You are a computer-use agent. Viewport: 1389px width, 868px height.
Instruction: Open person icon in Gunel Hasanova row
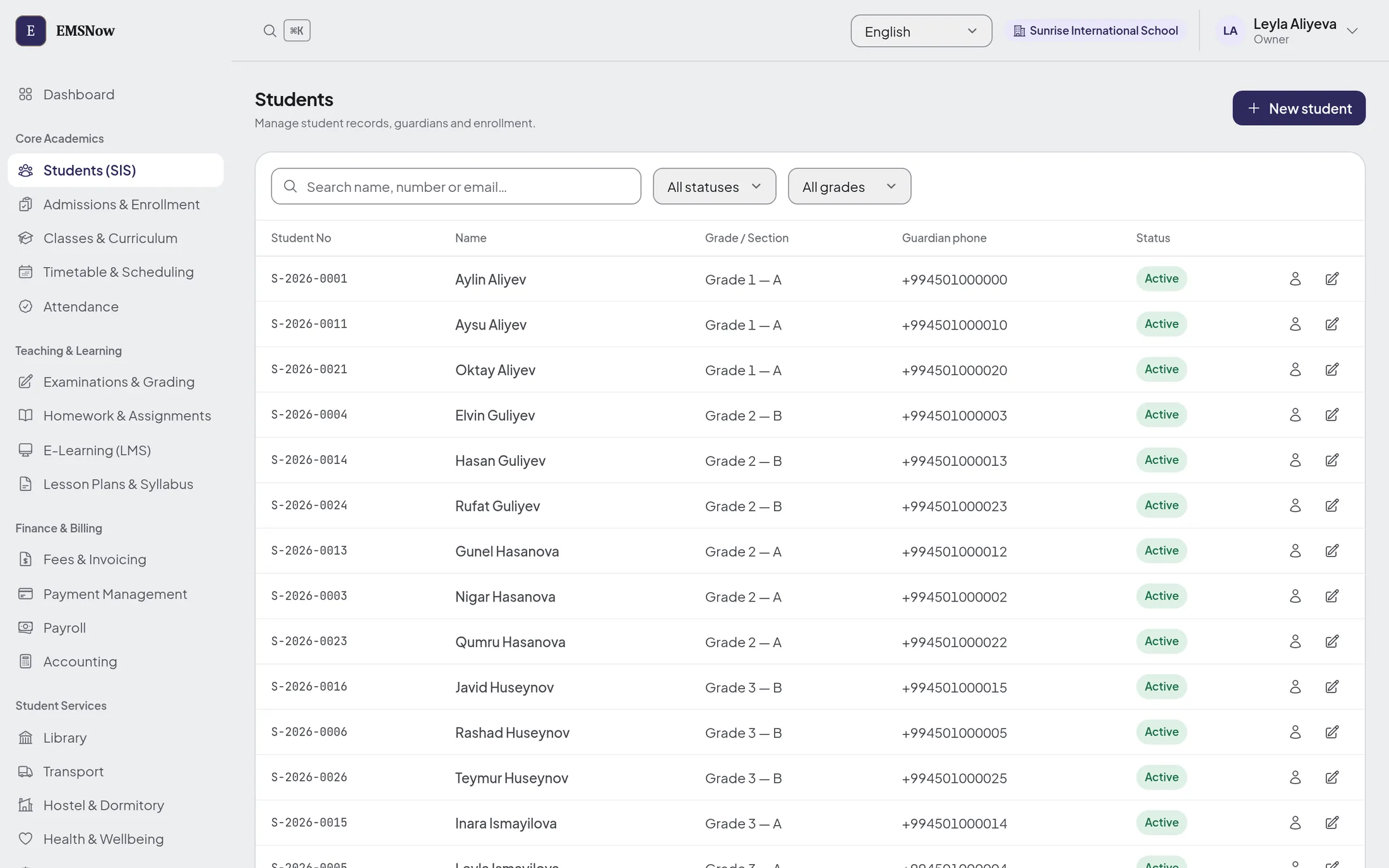click(x=1295, y=551)
